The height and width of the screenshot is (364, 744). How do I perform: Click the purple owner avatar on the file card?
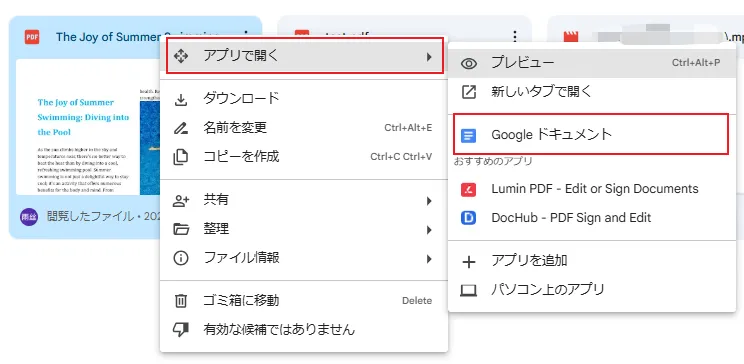(28, 217)
